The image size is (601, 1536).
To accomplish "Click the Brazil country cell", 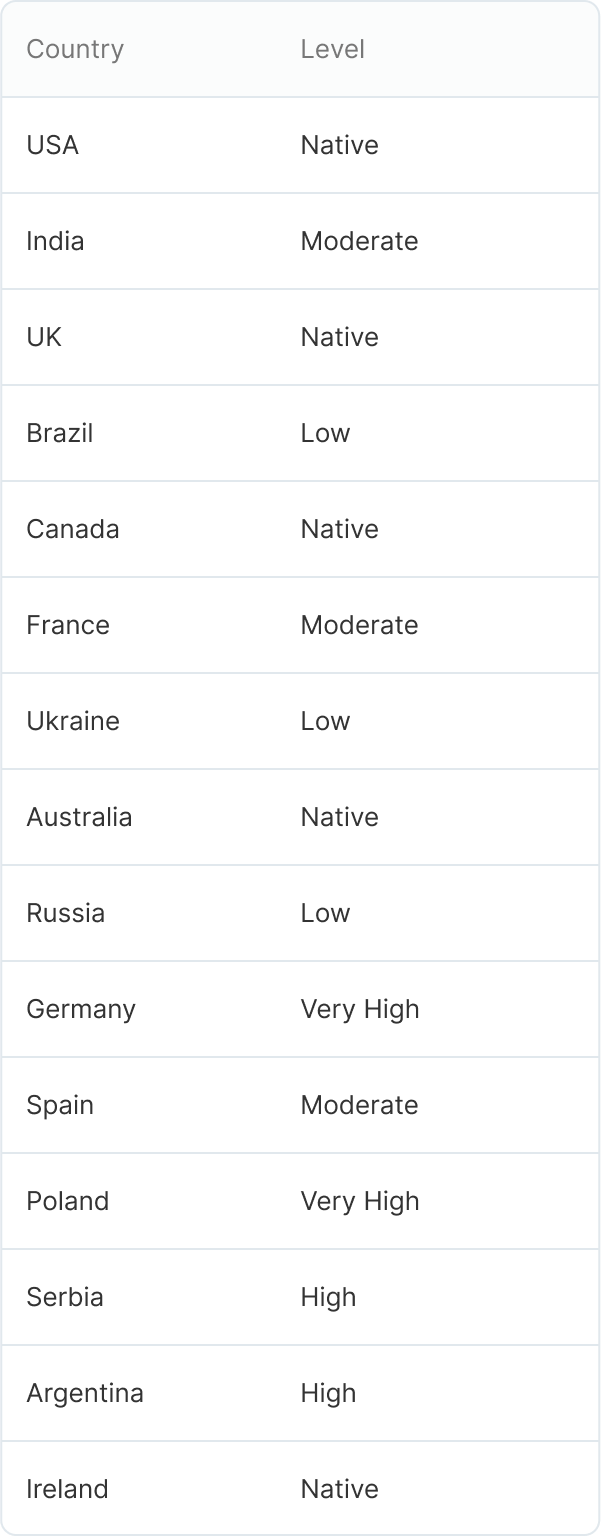I will 60,433.
